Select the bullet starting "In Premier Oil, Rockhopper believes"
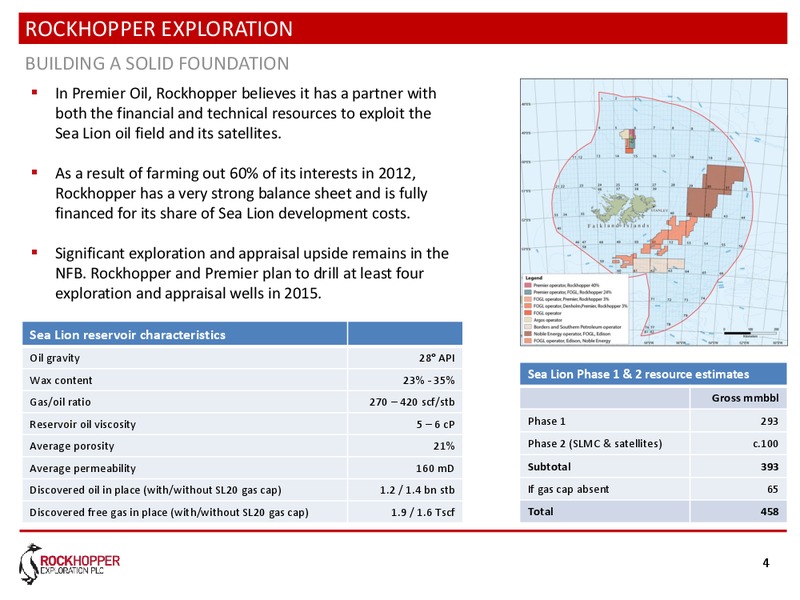This screenshot has width=800, height=600. 246,113
